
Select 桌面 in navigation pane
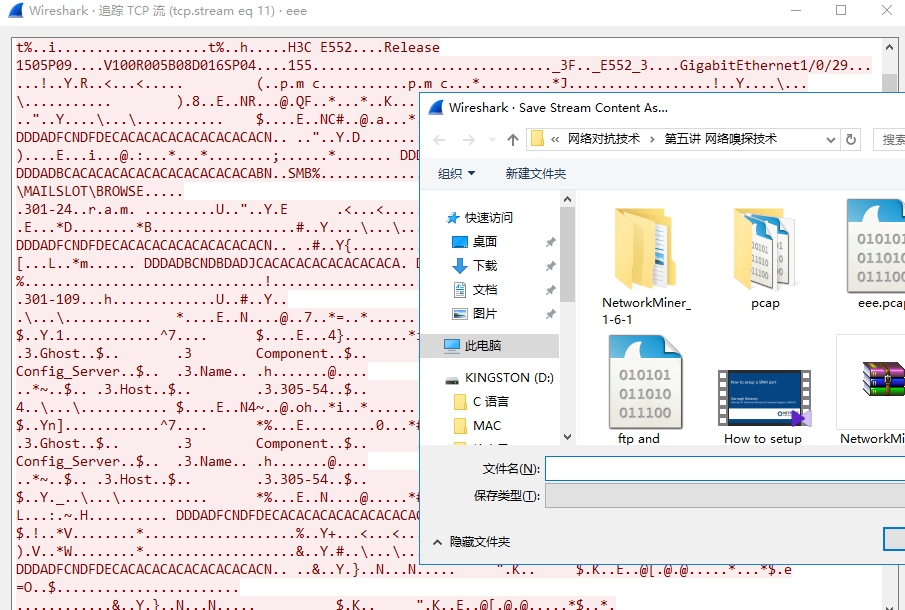click(x=474, y=242)
